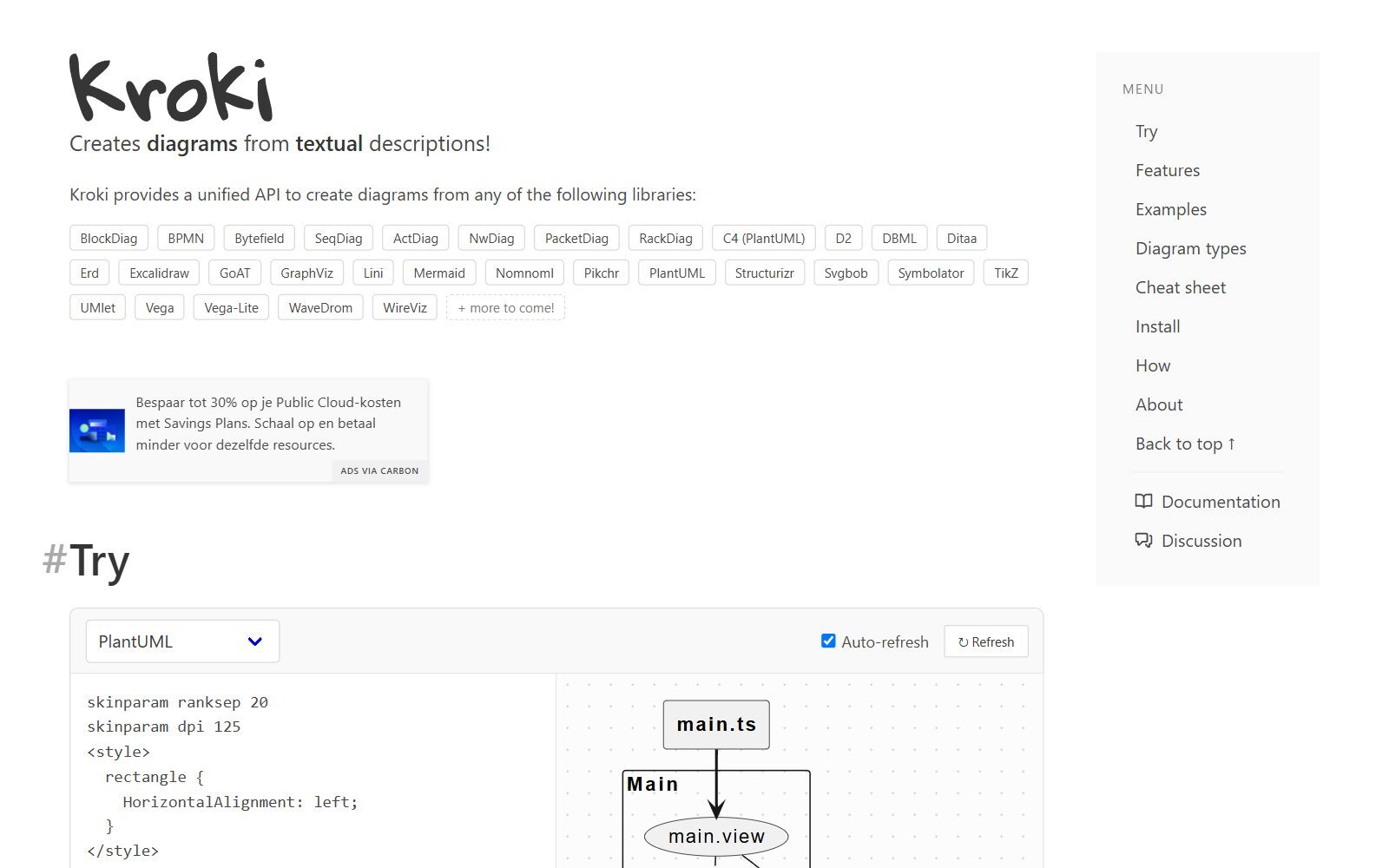This screenshot has height=868, width=1389.
Task: Toggle the Auto-refresh checkbox
Action: 828,641
